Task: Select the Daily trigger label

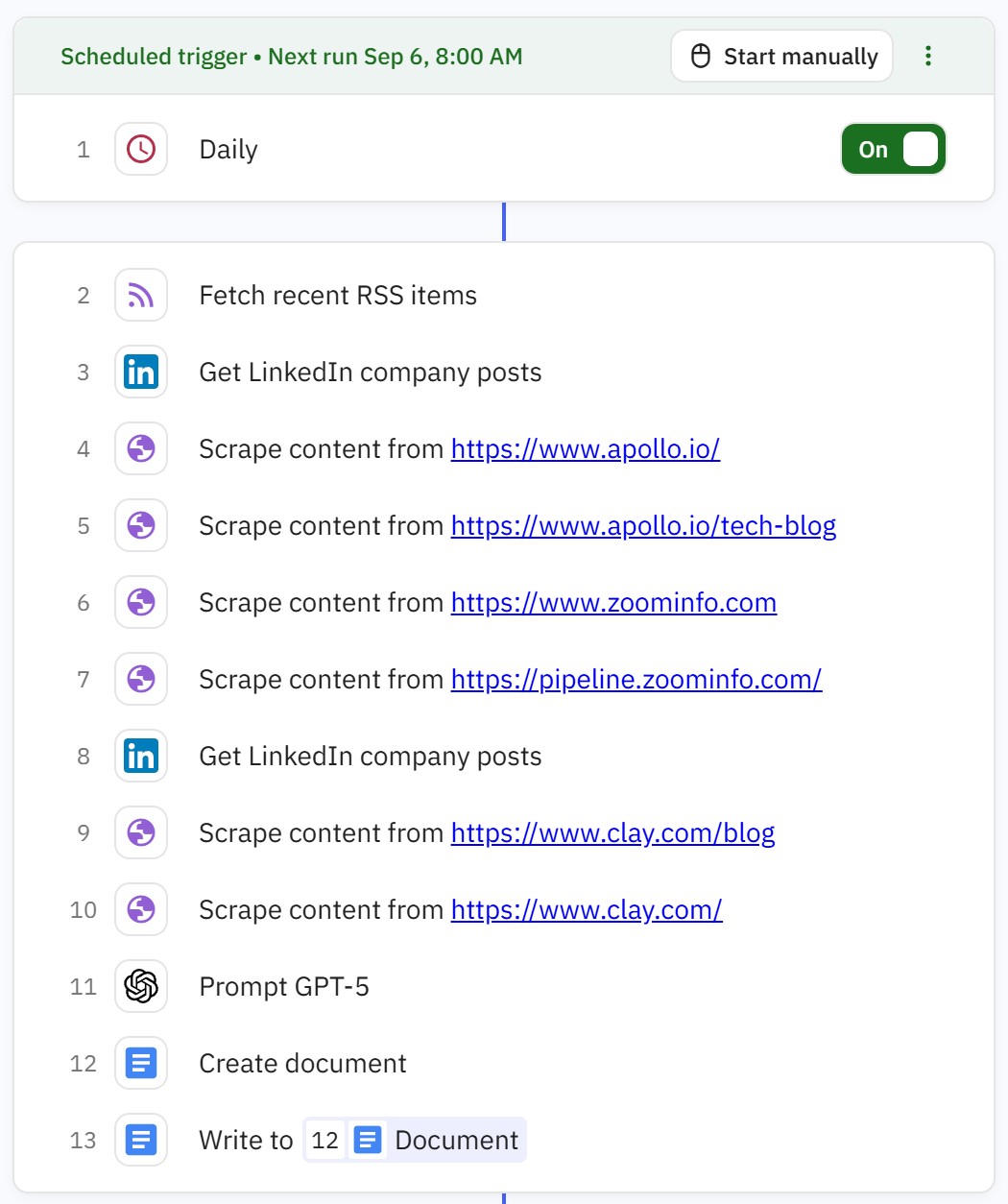Action: (228, 150)
